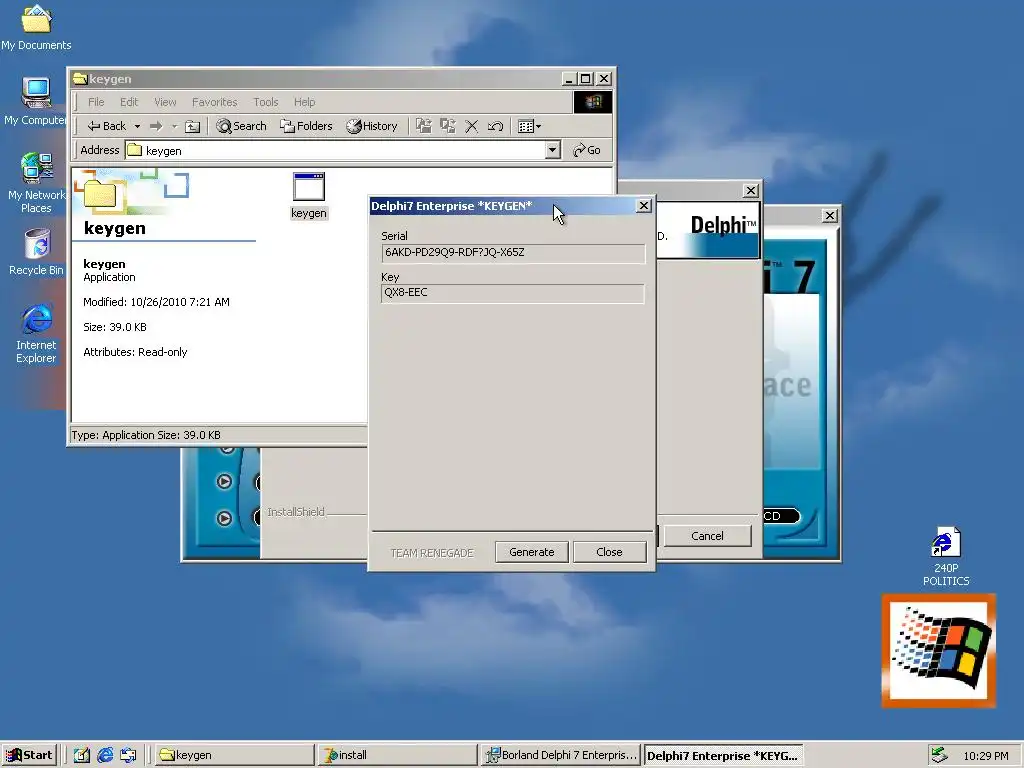Switch to keygen folder taskbar button
The image size is (1024, 768).
pos(234,755)
